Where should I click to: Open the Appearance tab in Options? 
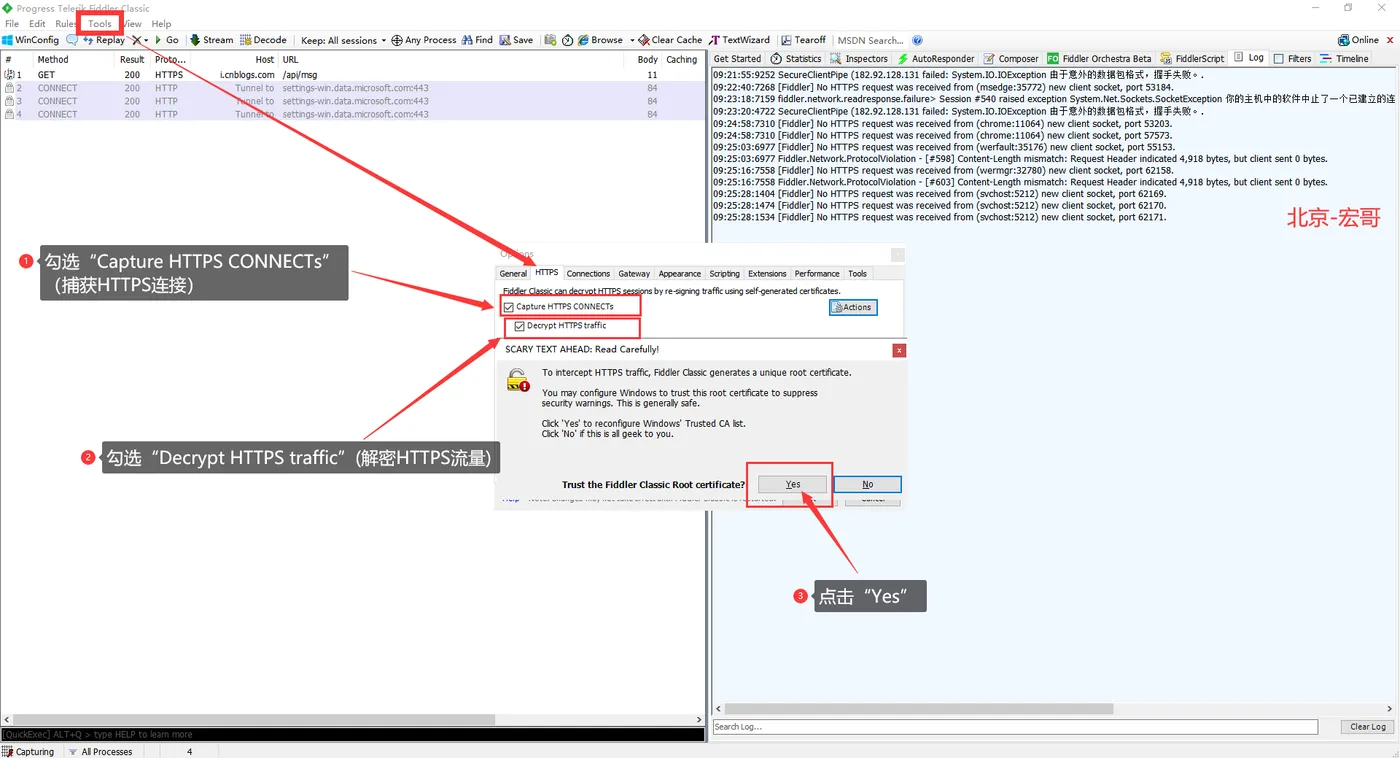(680, 274)
